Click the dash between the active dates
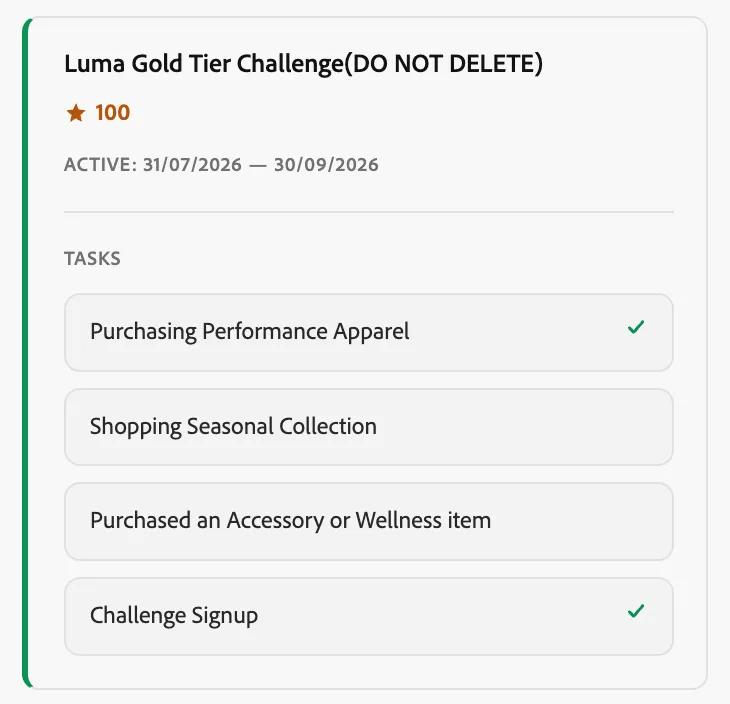Screen dimensions: 730x704 (x=258, y=165)
